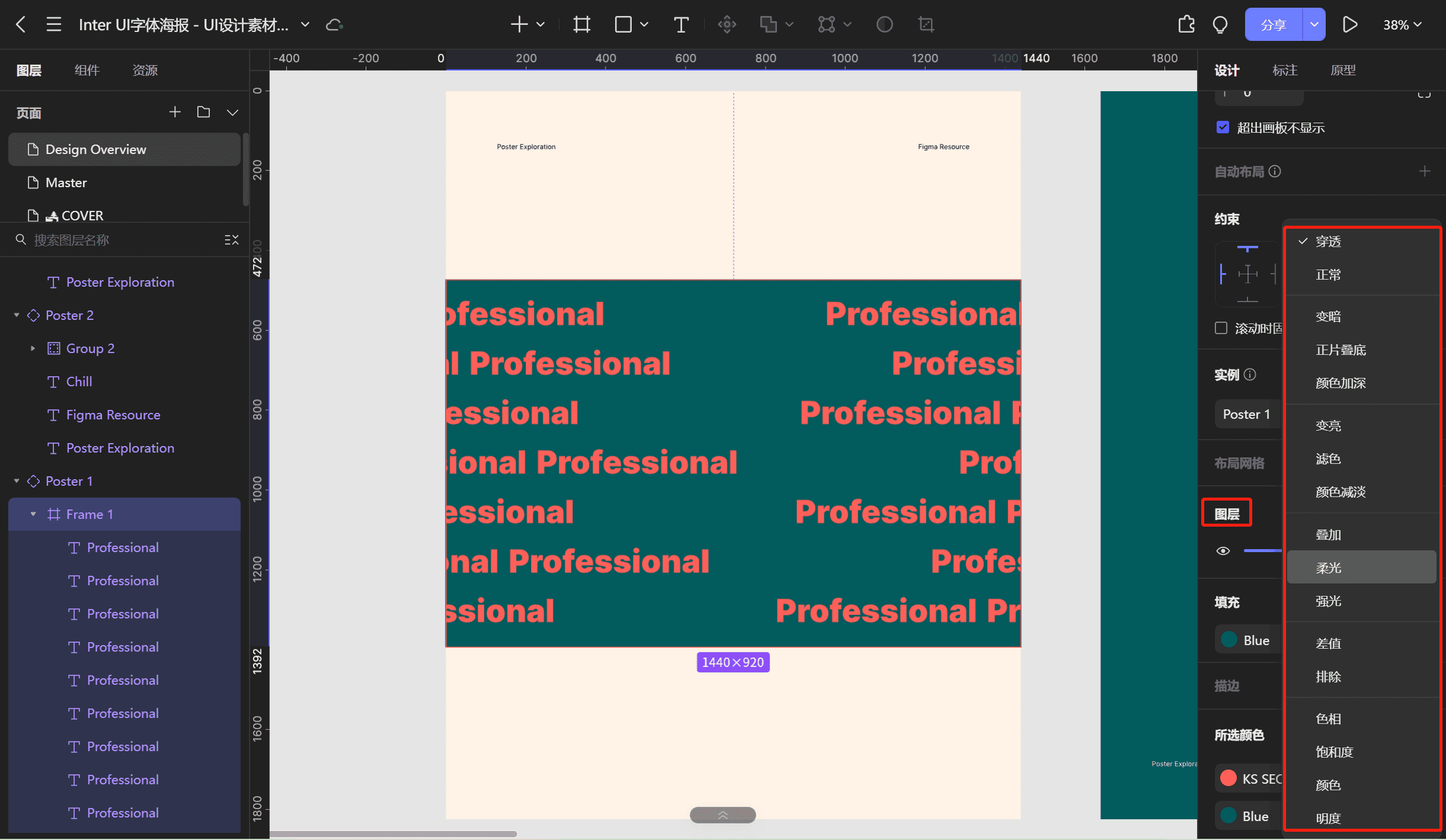Select 穿透 pass-through blend mode
This screenshot has width=1446, height=840.
tap(1361, 241)
